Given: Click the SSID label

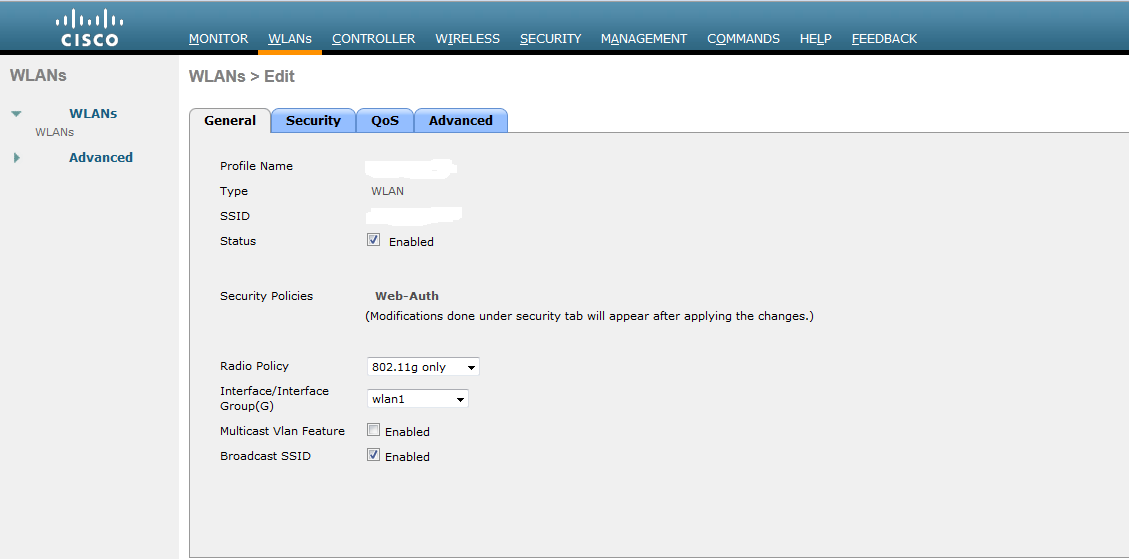Looking at the screenshot, I should 235,216.
